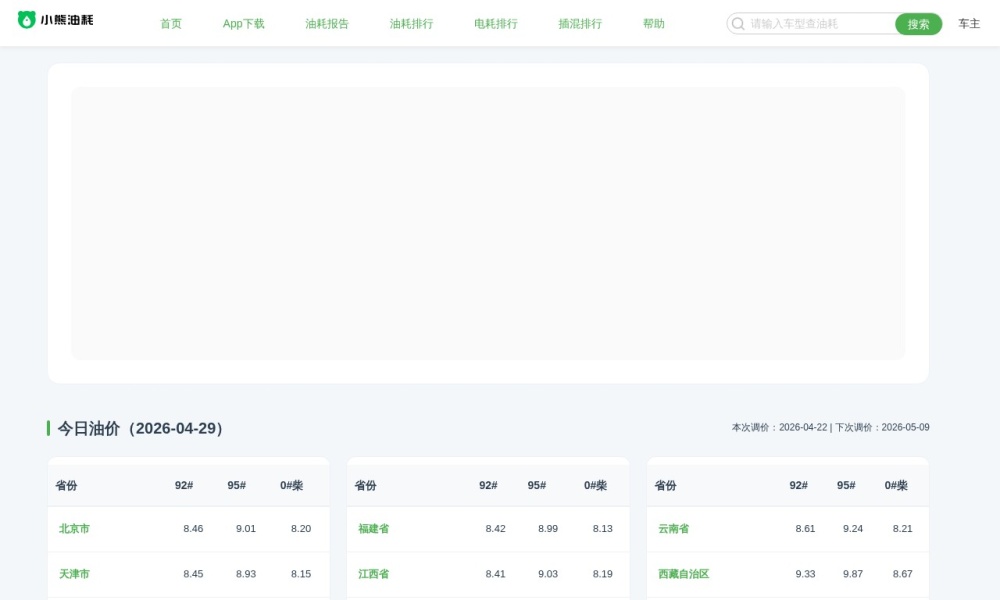Go to App下载 page
This screenshot has width=1000, height=600.
[x=243, y=24]
